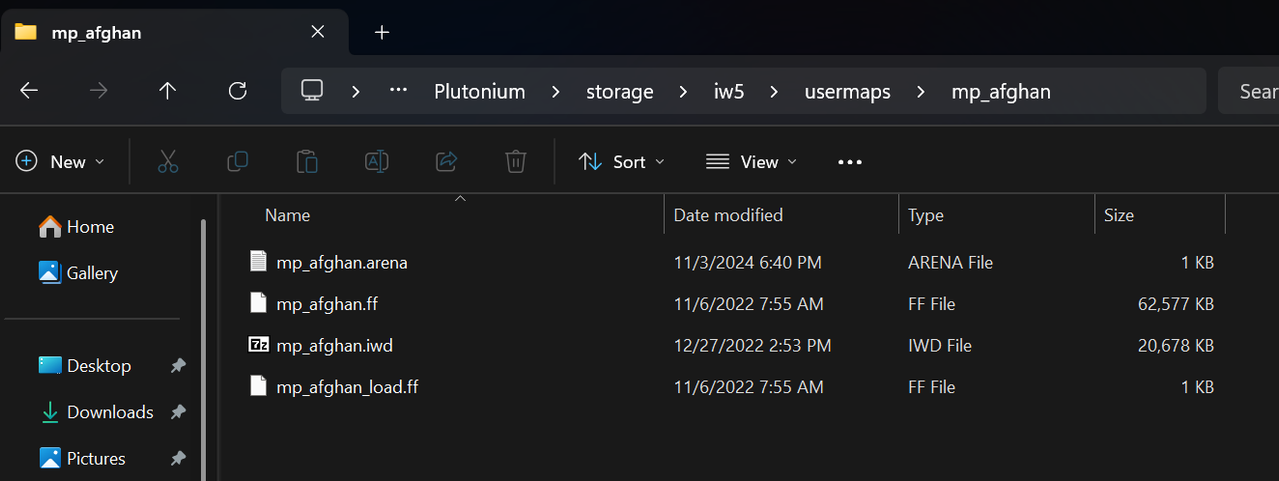1279x481 pixels.
Task: Click the Cut scissors icon
Action: [168, 161]
